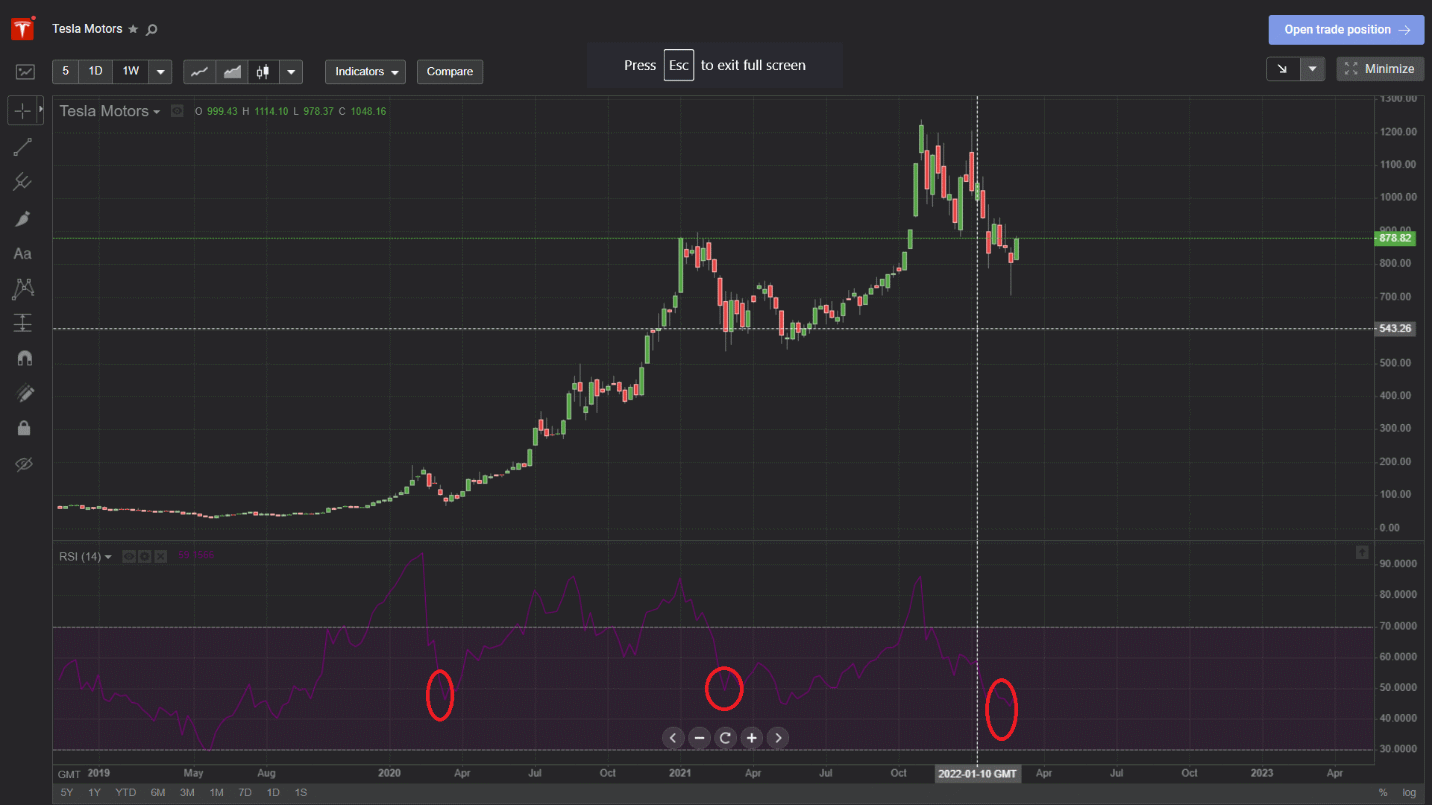This screenshot has width=1432, height=805.
Task: Click the Compare button
Action: point(450,71)
